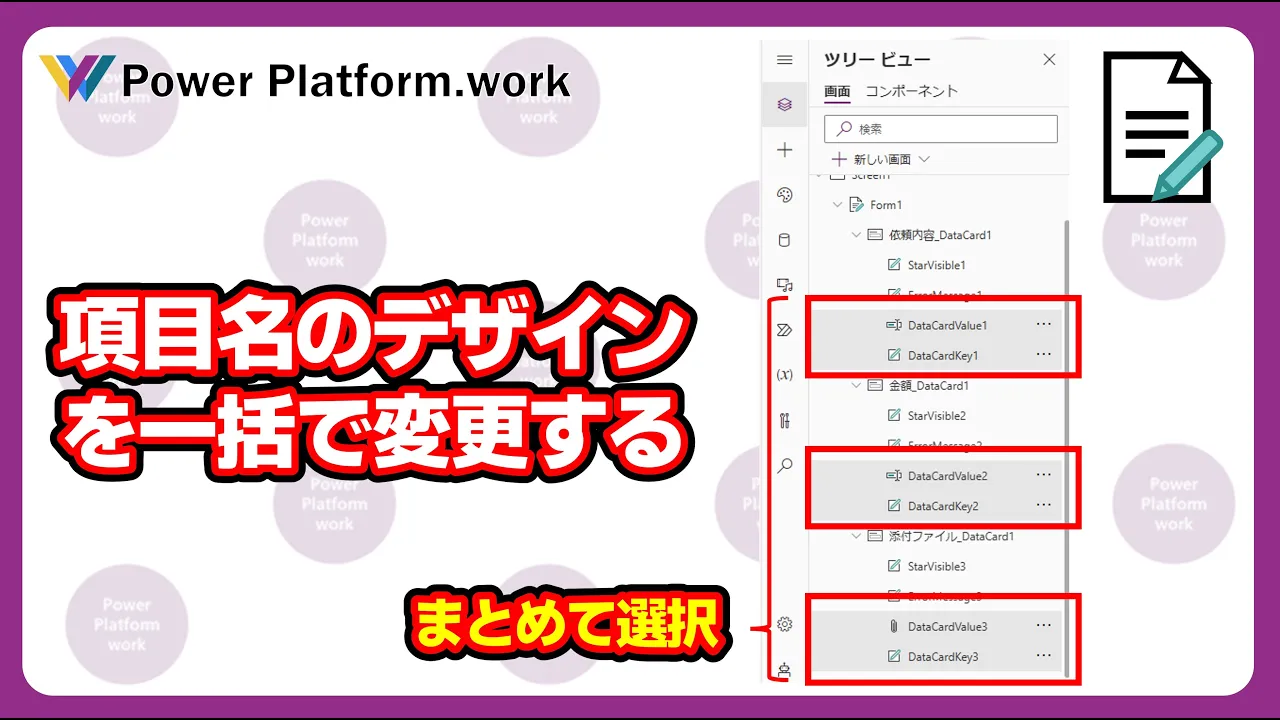Close the Tree view panel
The width and height of the screenshot is (1280, 720).
click(1049, 60)
